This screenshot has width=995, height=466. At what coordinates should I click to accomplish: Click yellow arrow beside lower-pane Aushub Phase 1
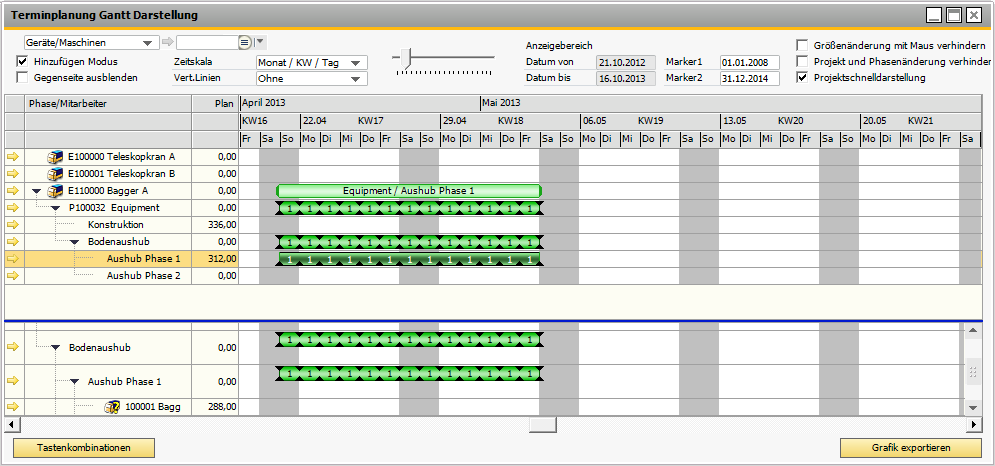click(14, 382)
